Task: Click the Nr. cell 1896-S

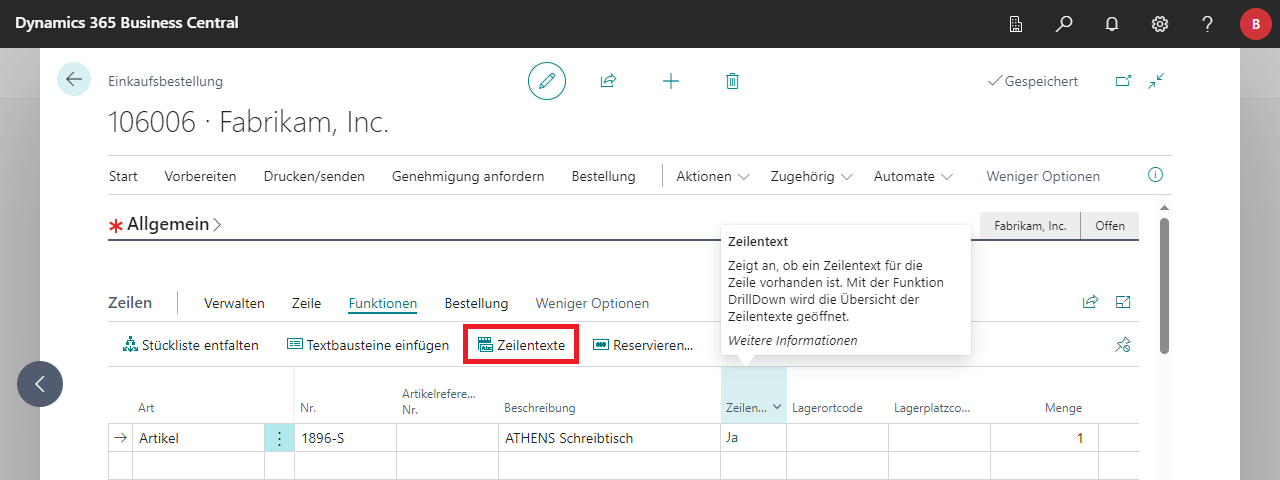Action: 345,438
